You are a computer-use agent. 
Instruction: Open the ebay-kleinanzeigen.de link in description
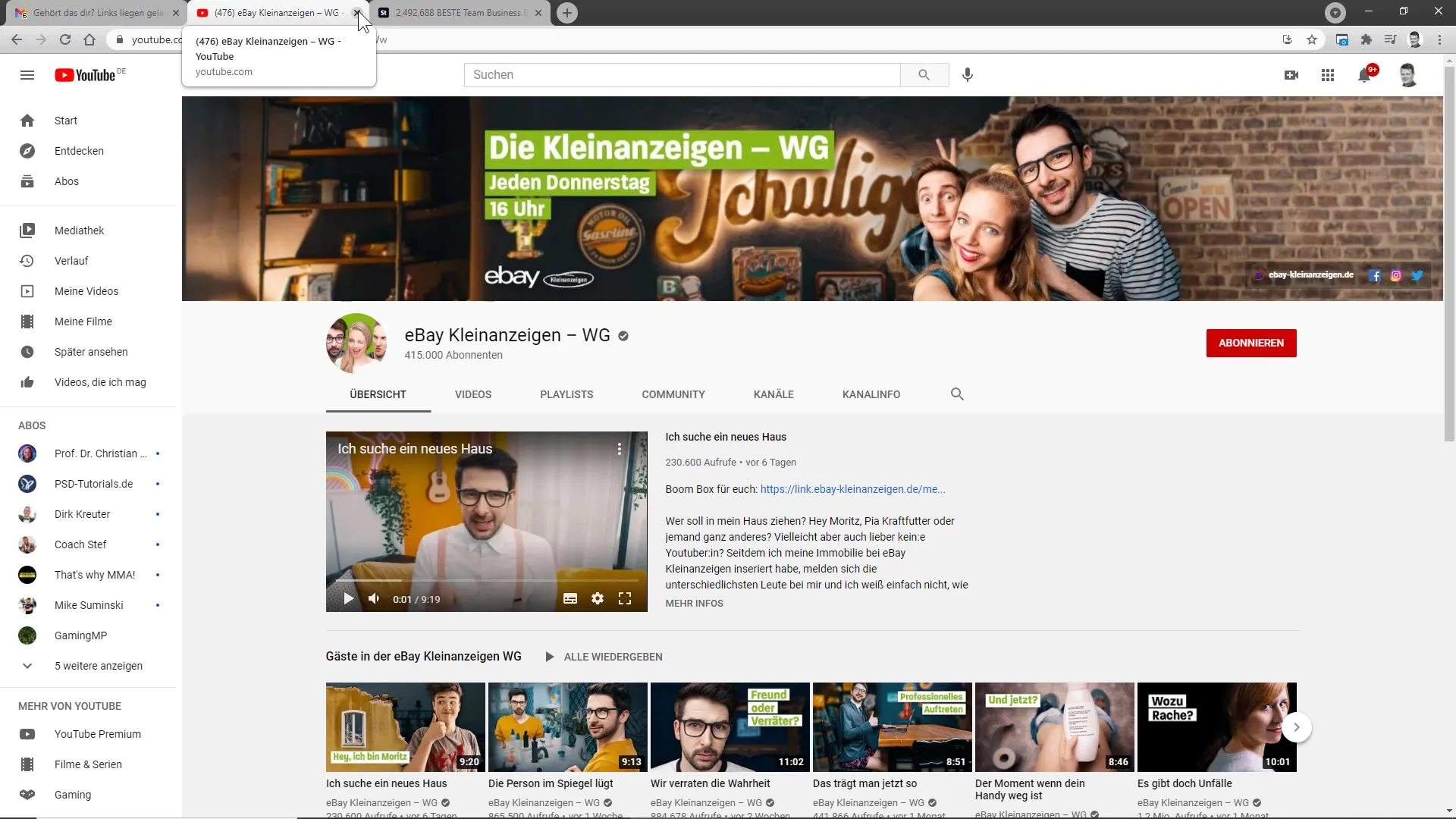(852, 489)
